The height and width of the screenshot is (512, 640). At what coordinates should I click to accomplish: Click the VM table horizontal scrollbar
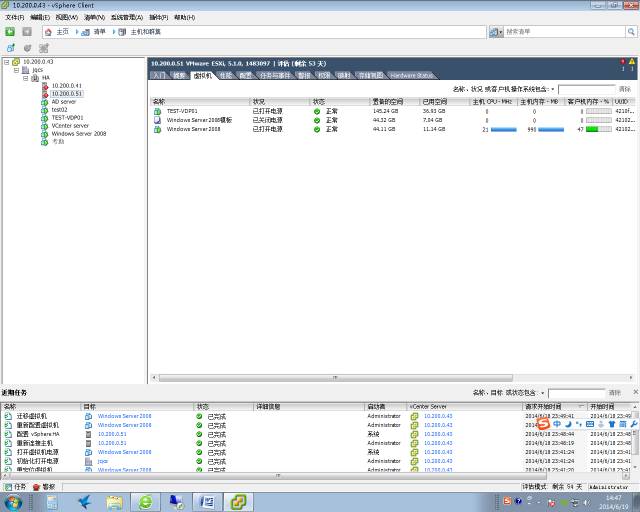[335, 378]
